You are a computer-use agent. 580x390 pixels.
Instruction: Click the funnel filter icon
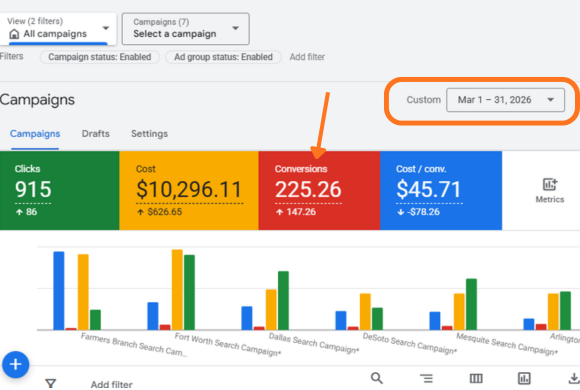[51, 383]
